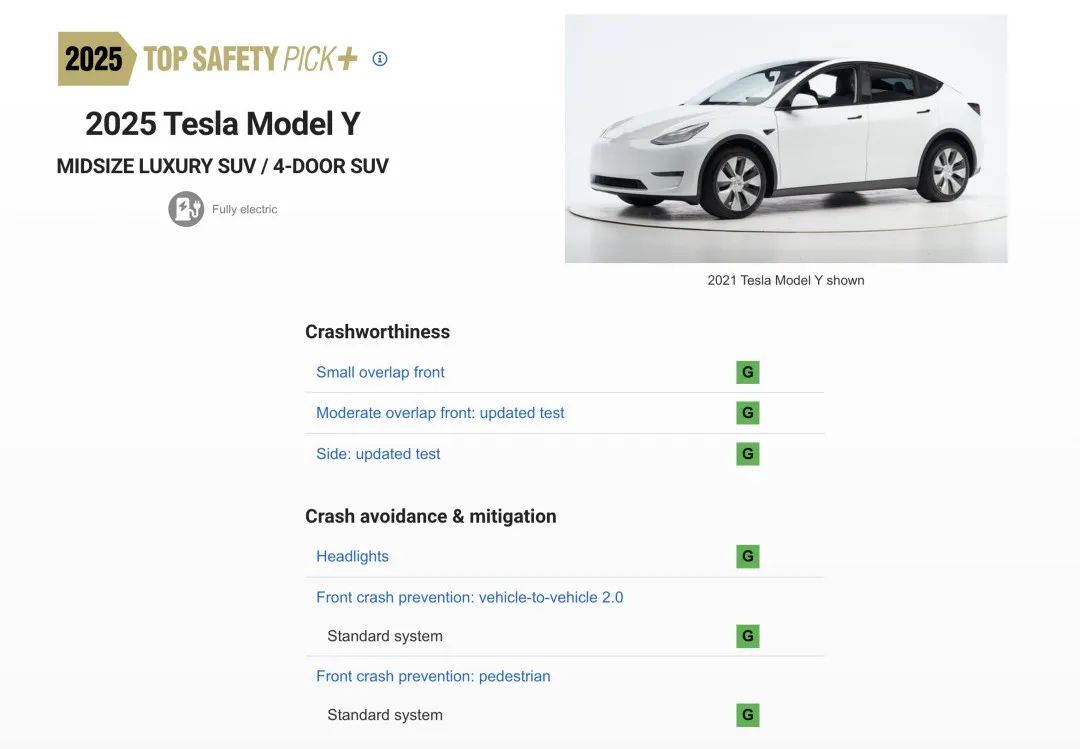Open the Headlights rating link
Screen dimensions: 1080x749
point(352,557)
